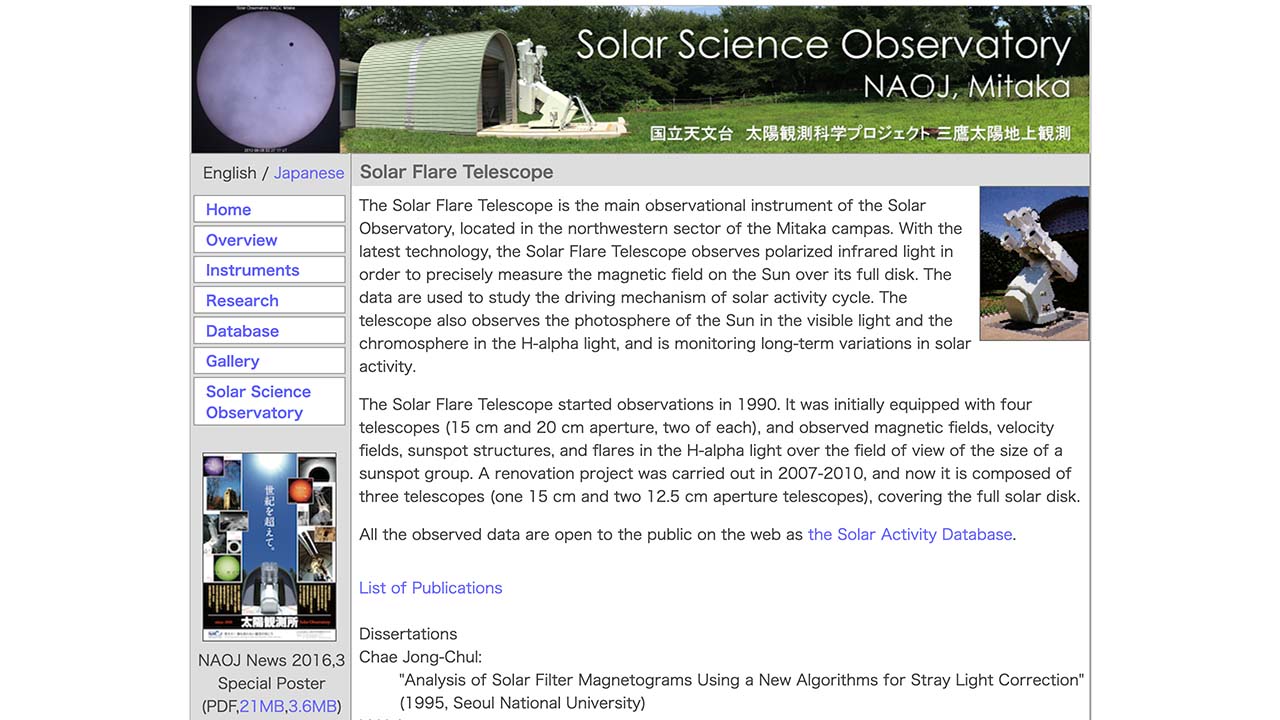Screen dimensions: 1280x720
Task: Select Instruments in the sidebar menu
Action: point(251,270)
